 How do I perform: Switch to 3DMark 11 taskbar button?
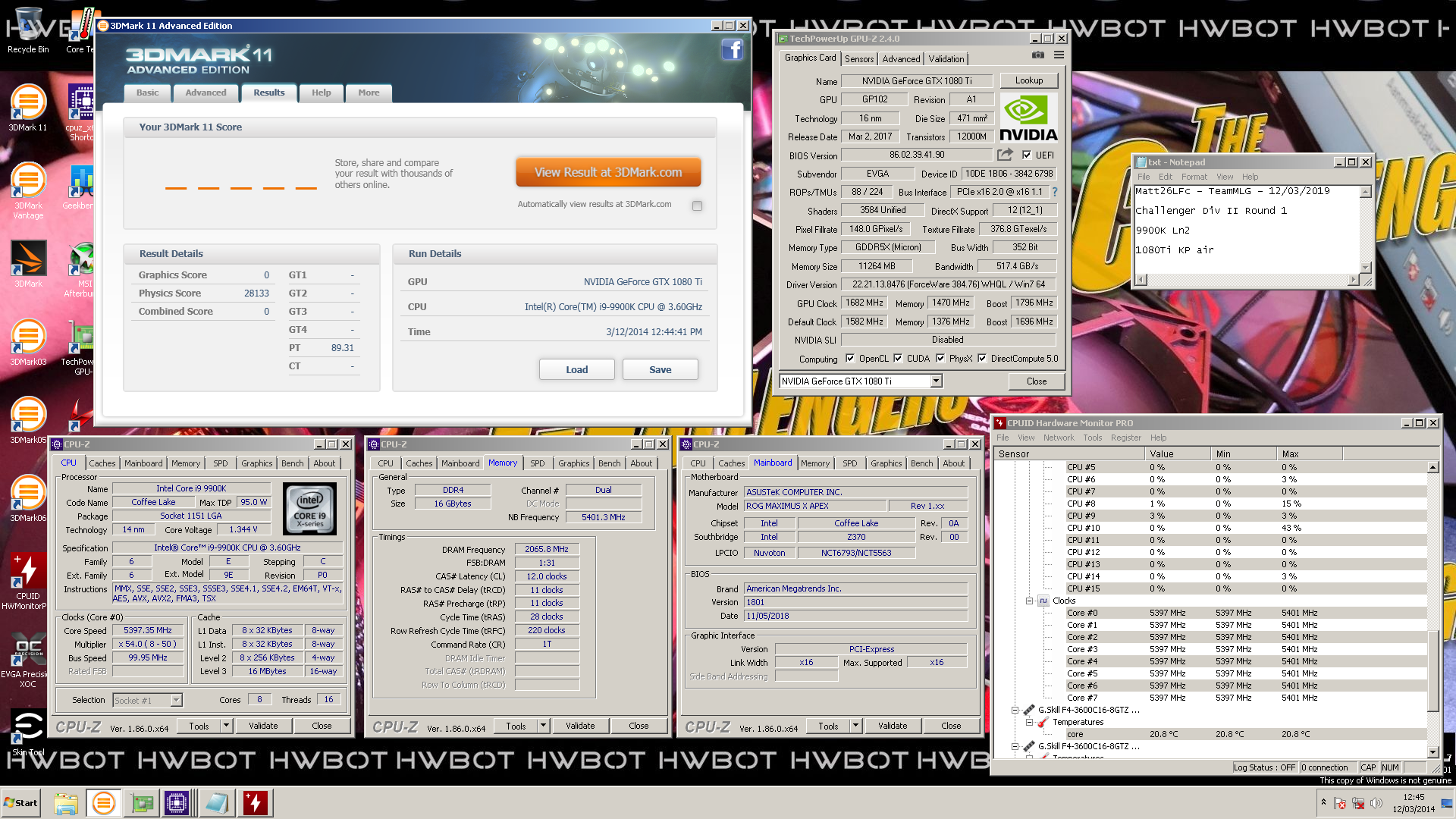103,803
